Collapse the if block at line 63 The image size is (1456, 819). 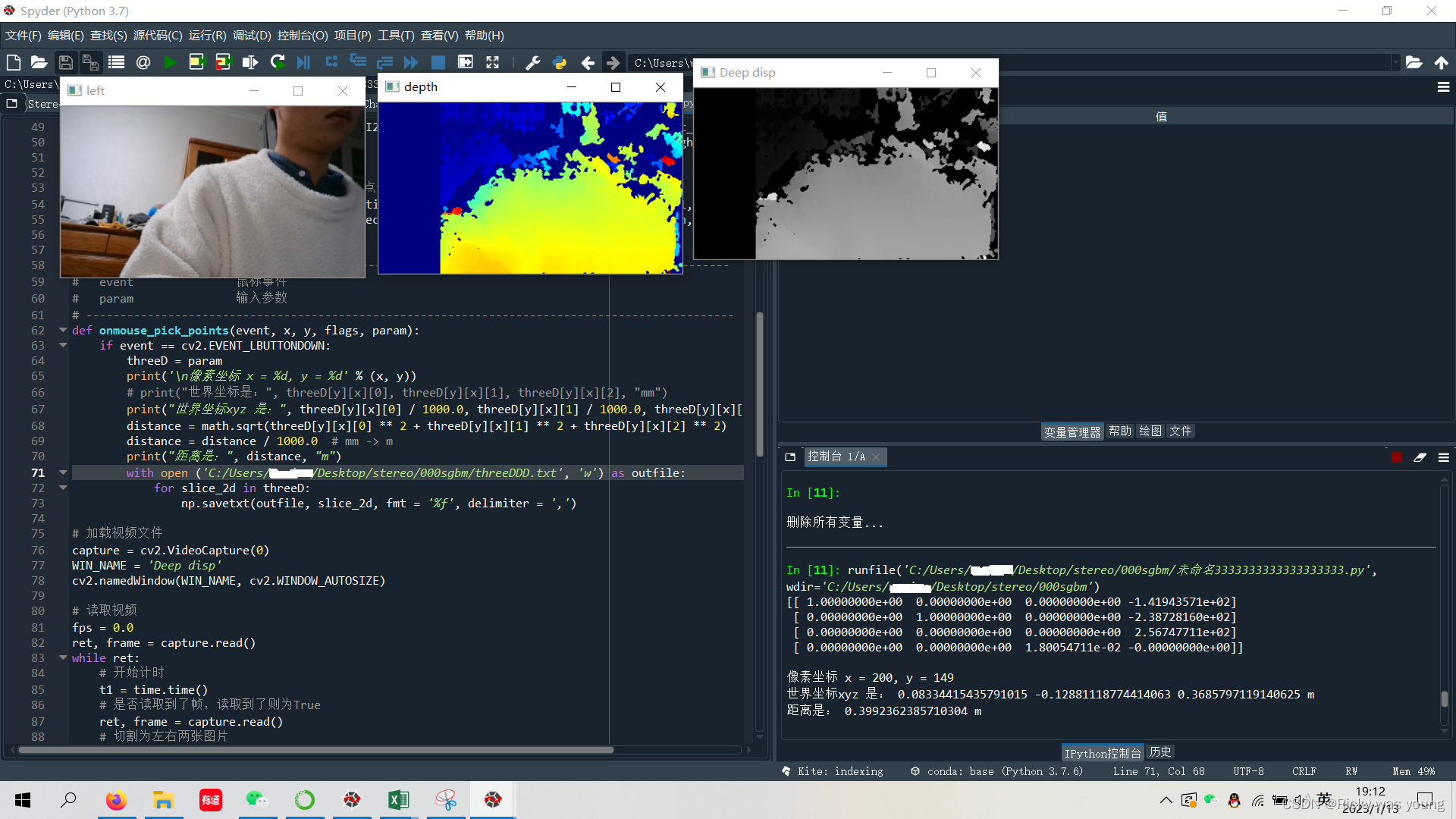pos(63,345)
